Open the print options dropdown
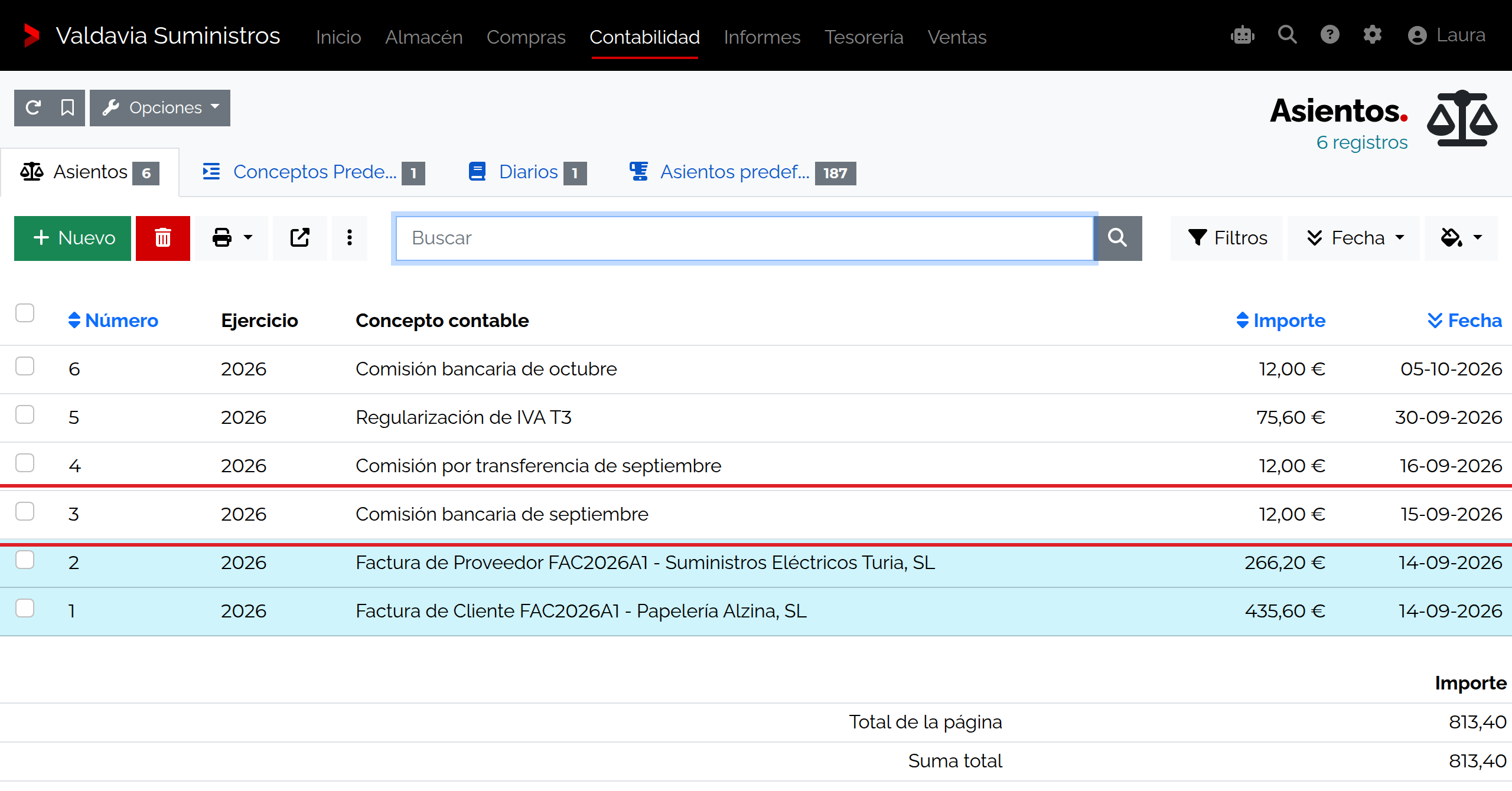 click(232, 238)
